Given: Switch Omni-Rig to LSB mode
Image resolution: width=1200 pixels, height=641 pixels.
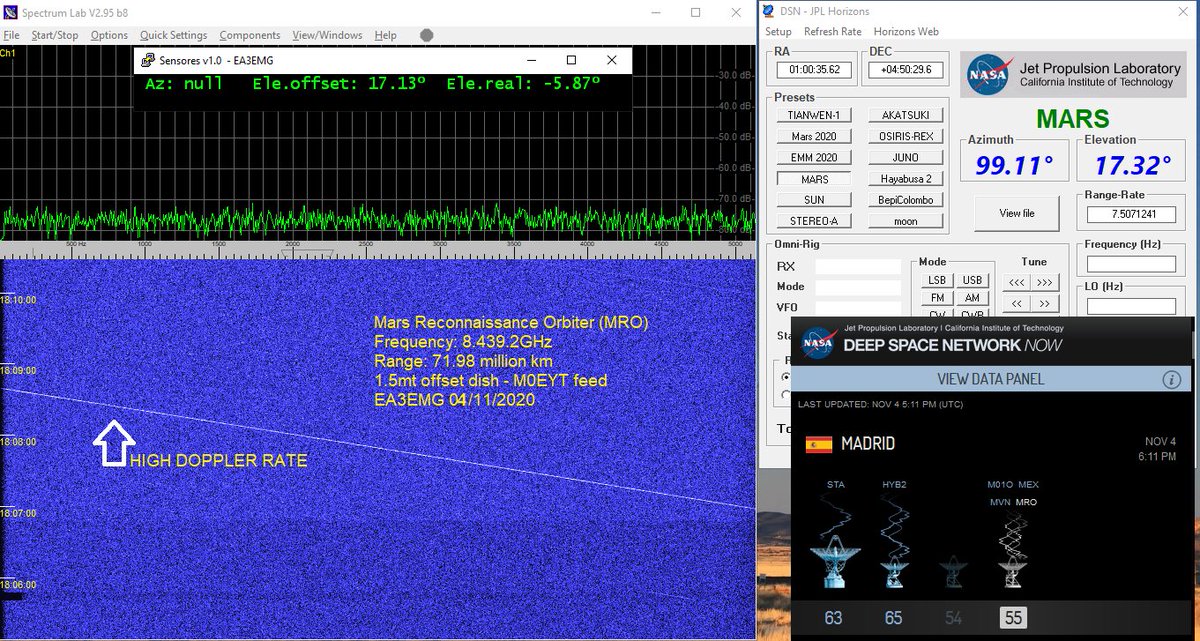Looking at the screenshot, I should [935, 280].
